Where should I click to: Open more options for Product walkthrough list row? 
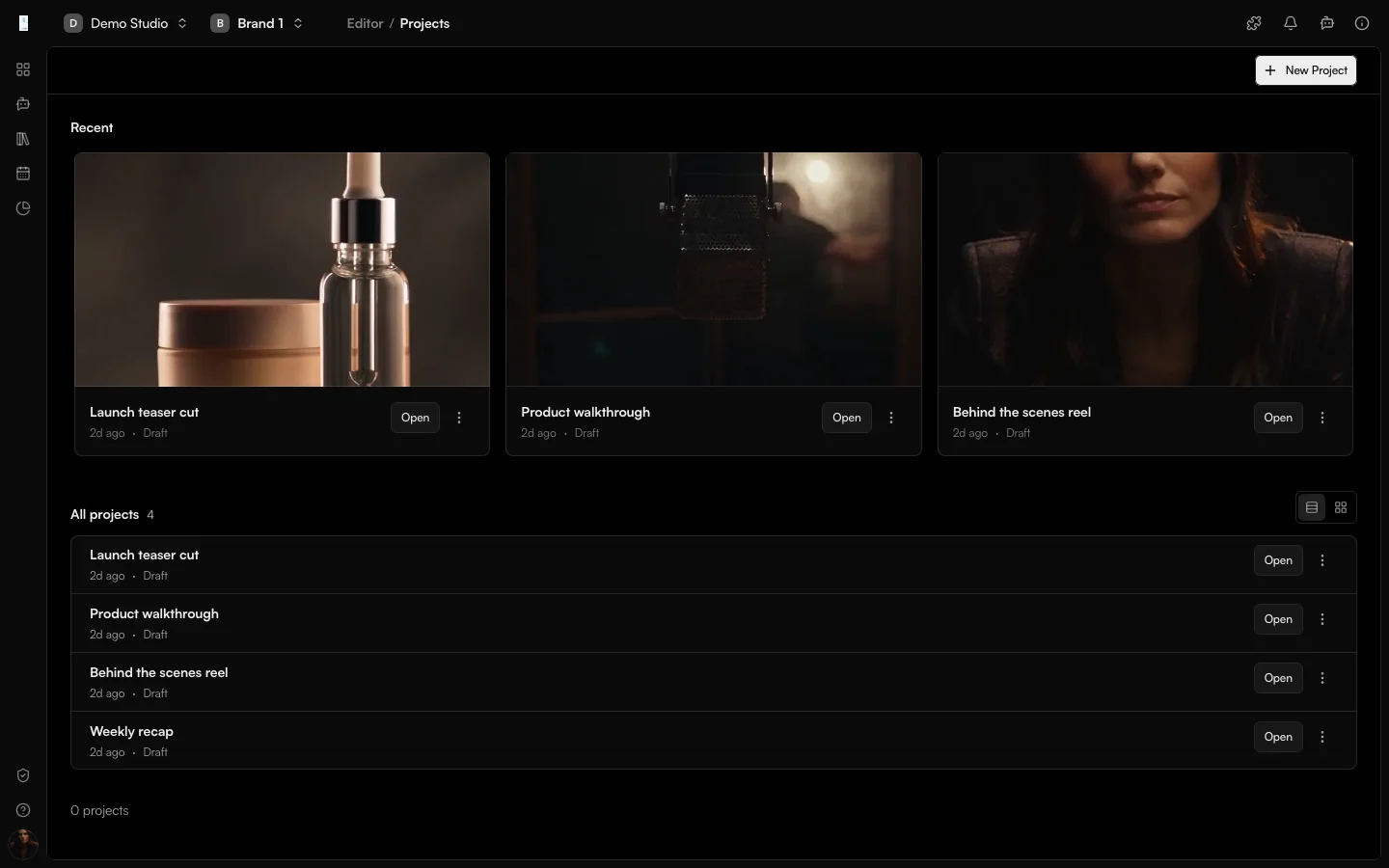pos(1322,619)
